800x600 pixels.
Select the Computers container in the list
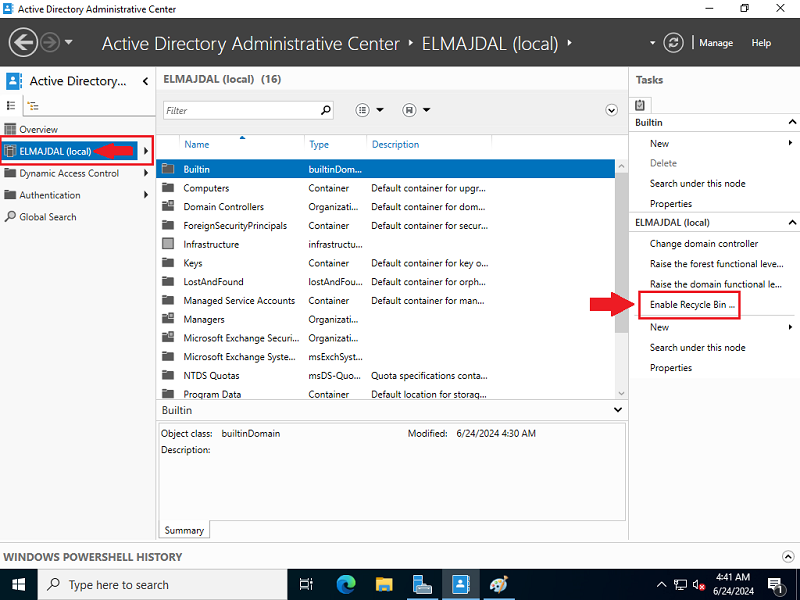click(x=206, y=188)
